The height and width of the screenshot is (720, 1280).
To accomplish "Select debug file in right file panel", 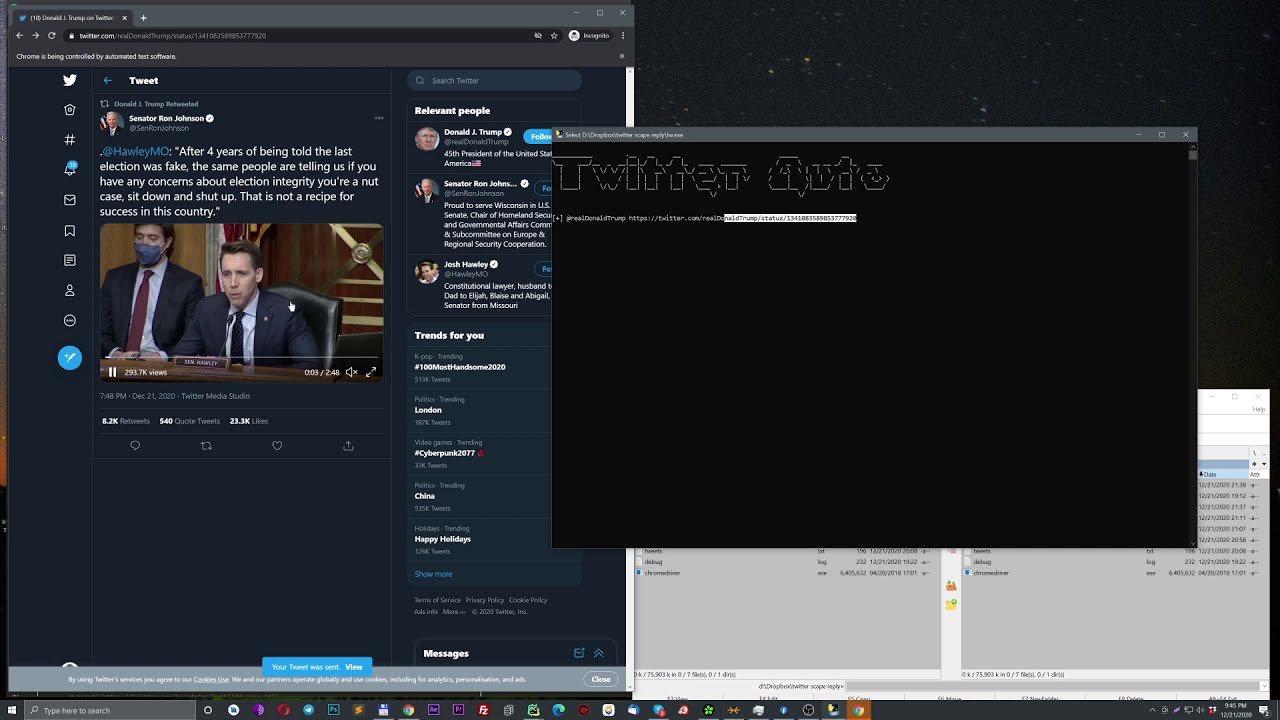I will click(982, 562).
